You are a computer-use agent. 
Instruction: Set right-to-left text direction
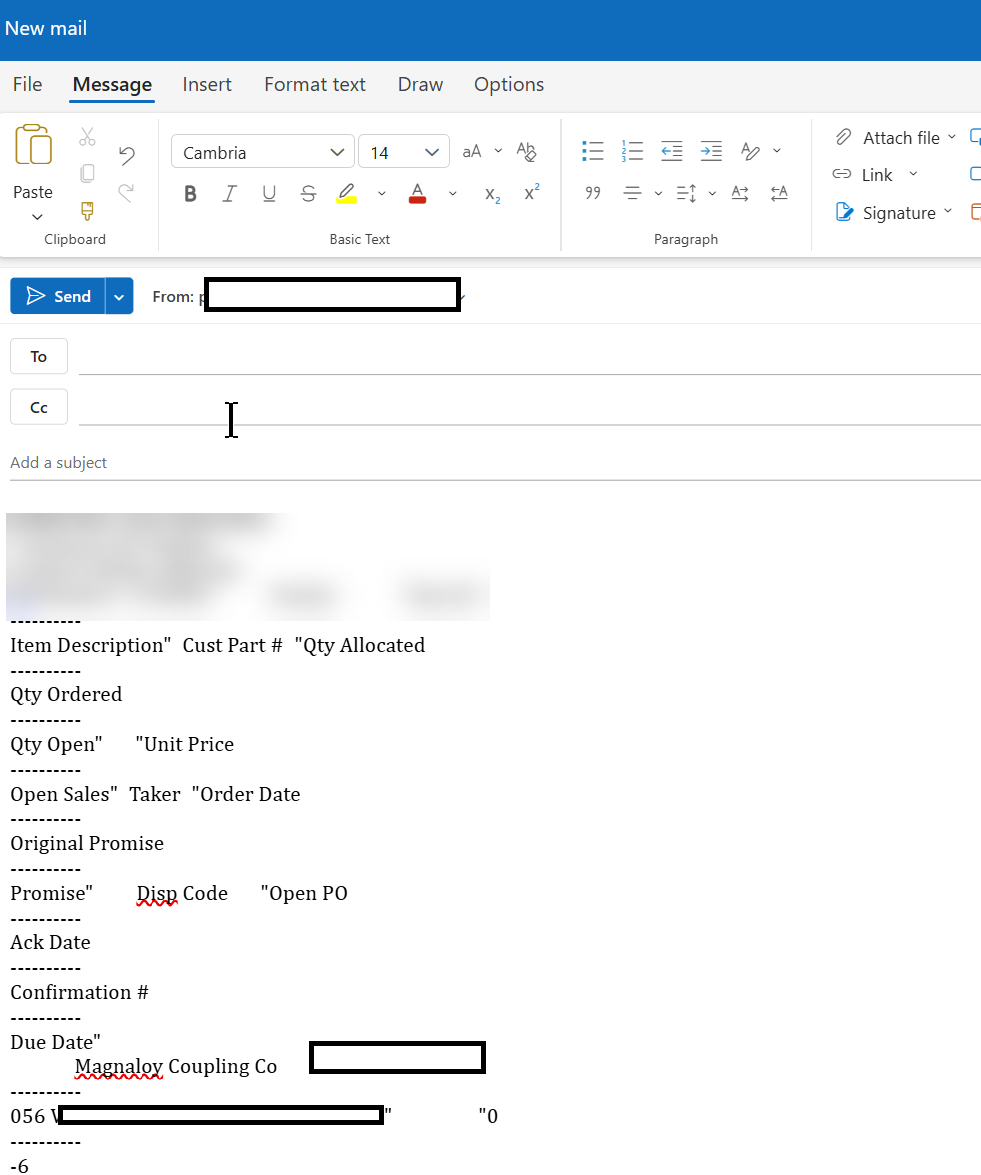(x=779, y=193)
